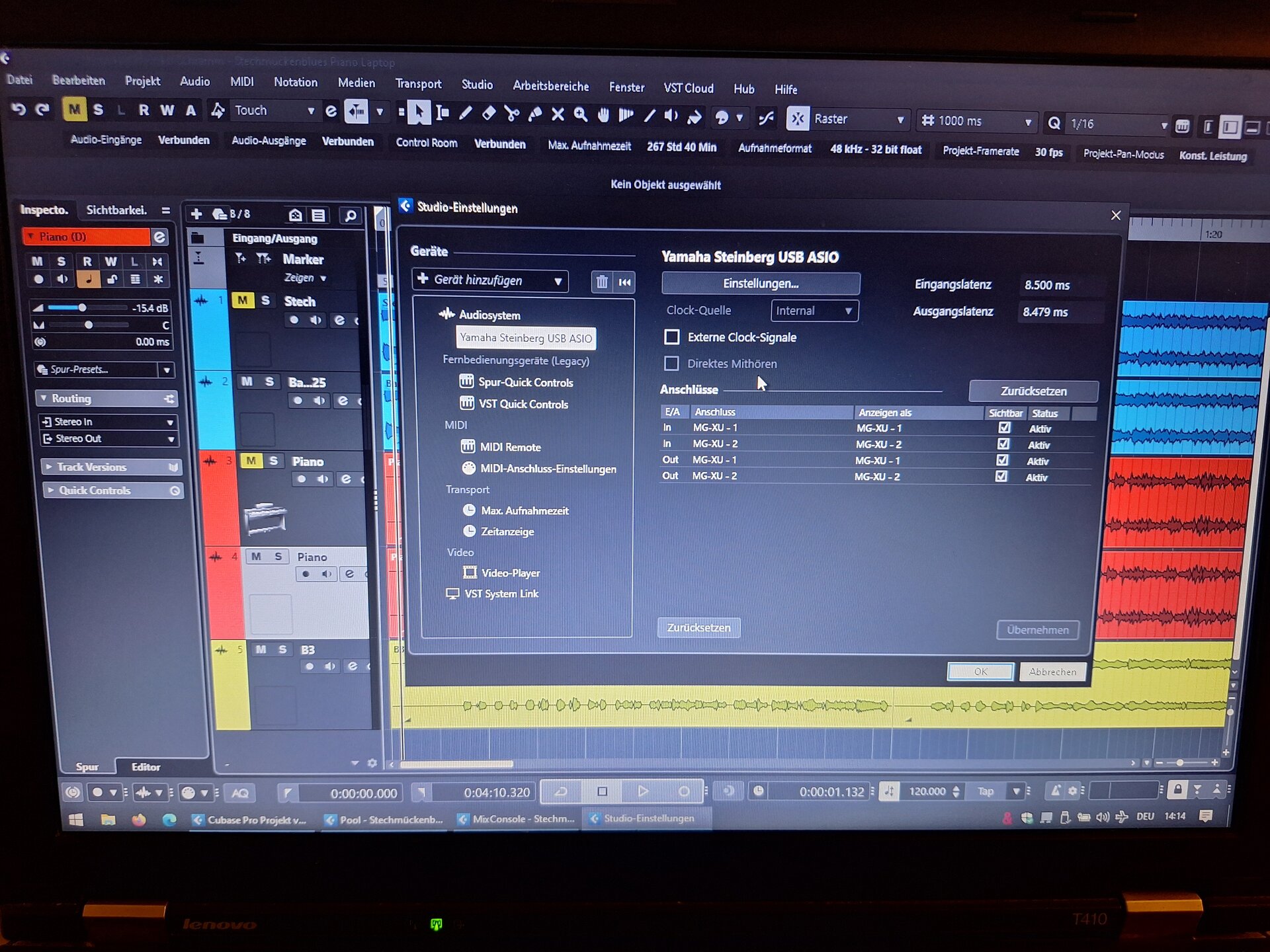This screenshot has width=1270, height=952.
Task: Toggle Mute on the Stech track
Action: (243, 300)
